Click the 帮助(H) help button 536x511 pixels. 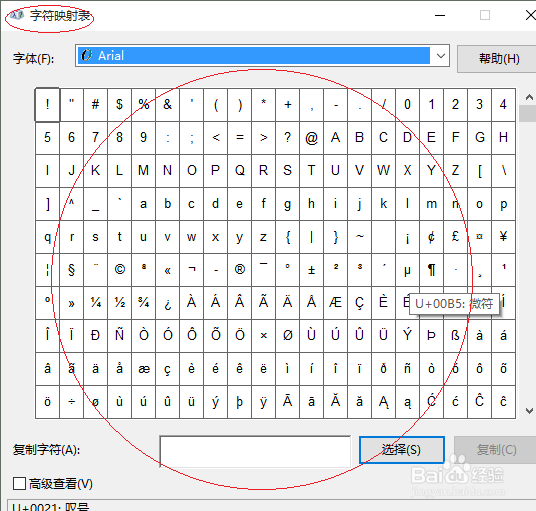pyautogui.click(x=498, y=59)
